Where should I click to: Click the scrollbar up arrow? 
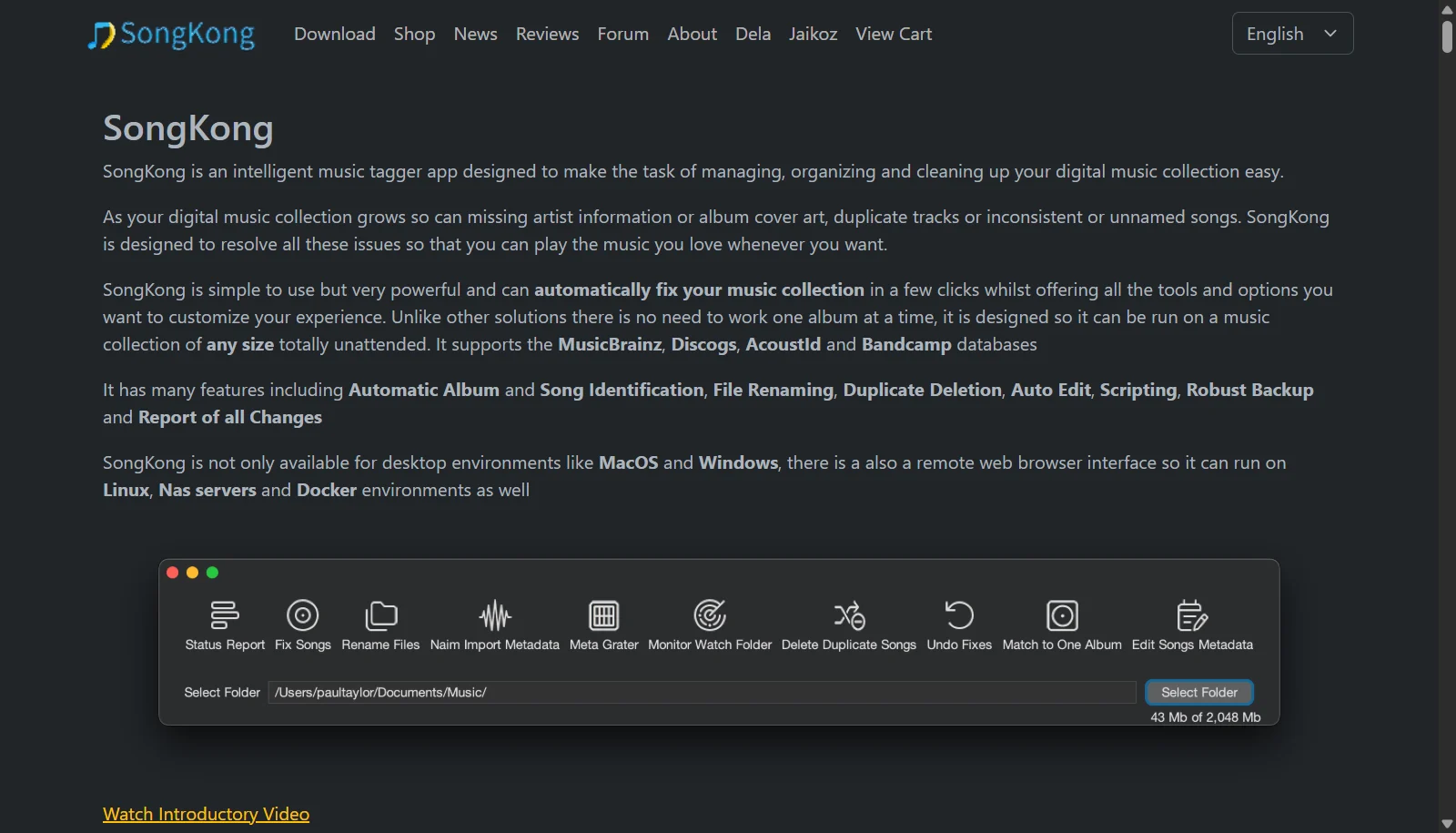coord(1447,9)
